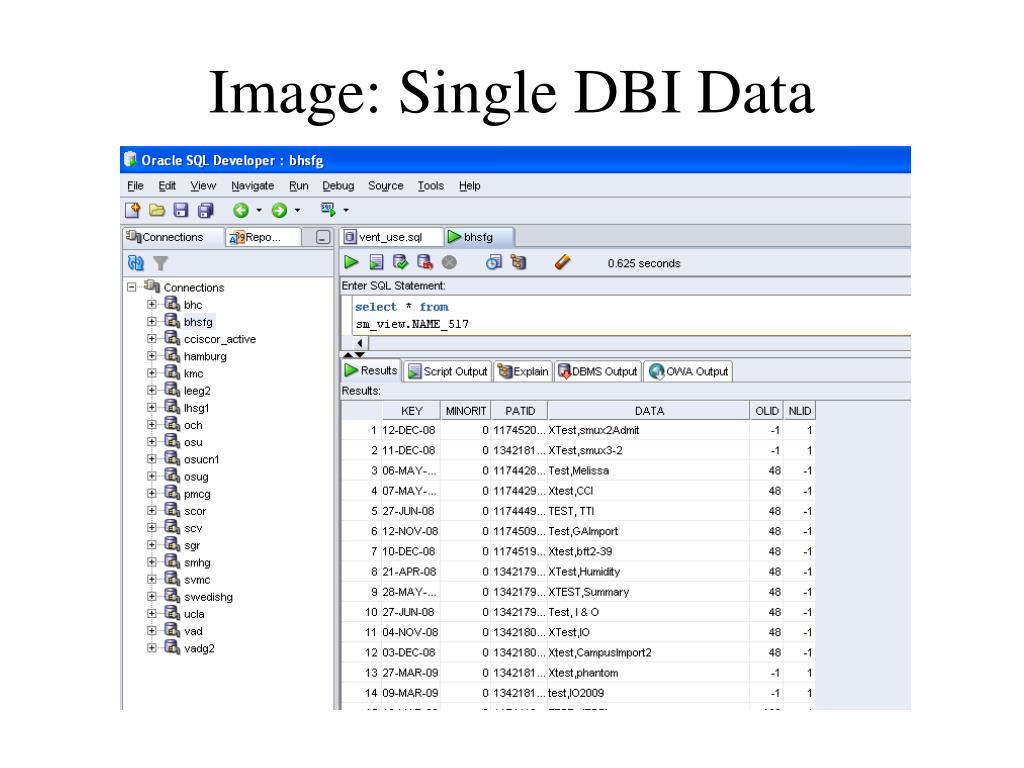1024x768 pixels.
Task: Open the Tools menu
Action: point(431,185)
